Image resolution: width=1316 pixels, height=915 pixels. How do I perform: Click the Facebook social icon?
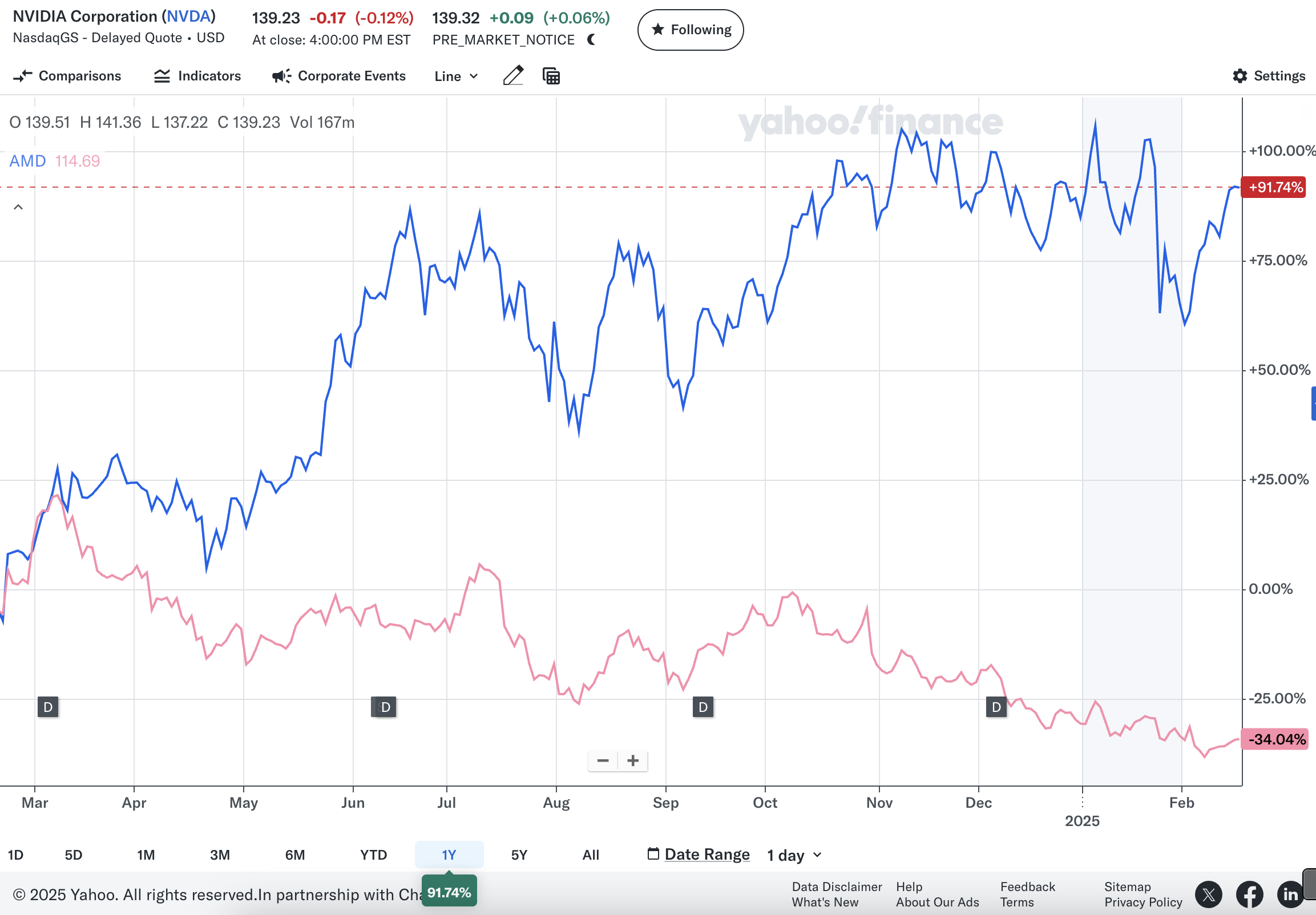(x=1249, y=894)
